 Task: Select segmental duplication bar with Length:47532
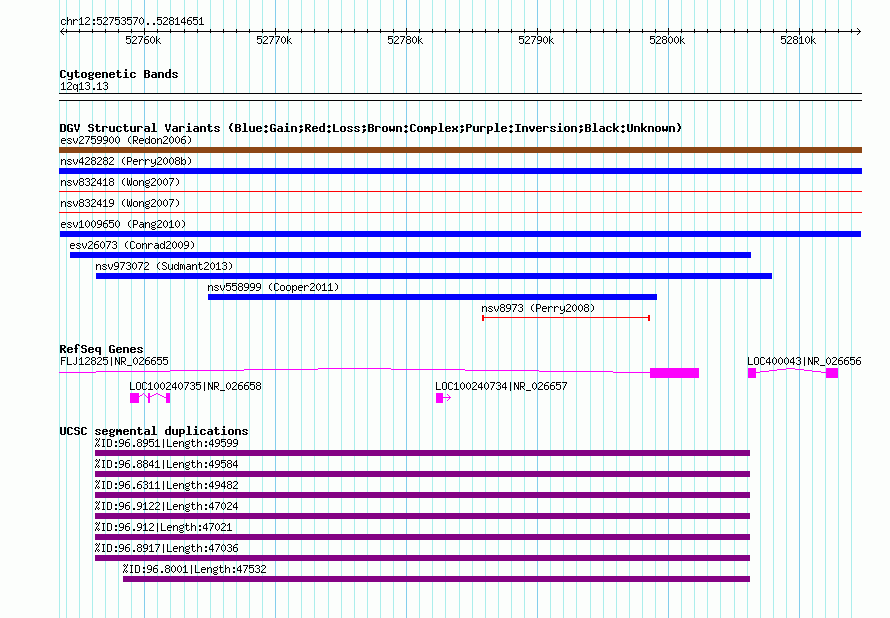(x=436, y=579)
